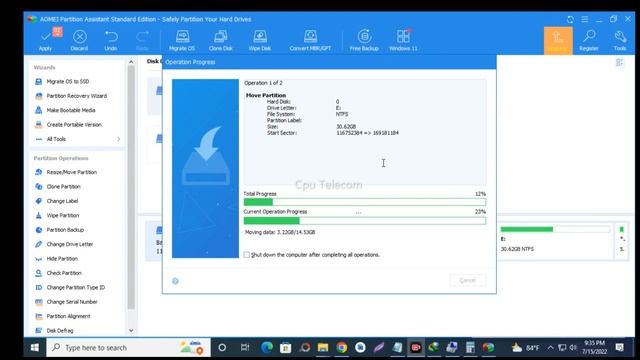Open Free Backup in toolbar
The image size is (640, 360).
pyautogui.click(x=364, y=40)
